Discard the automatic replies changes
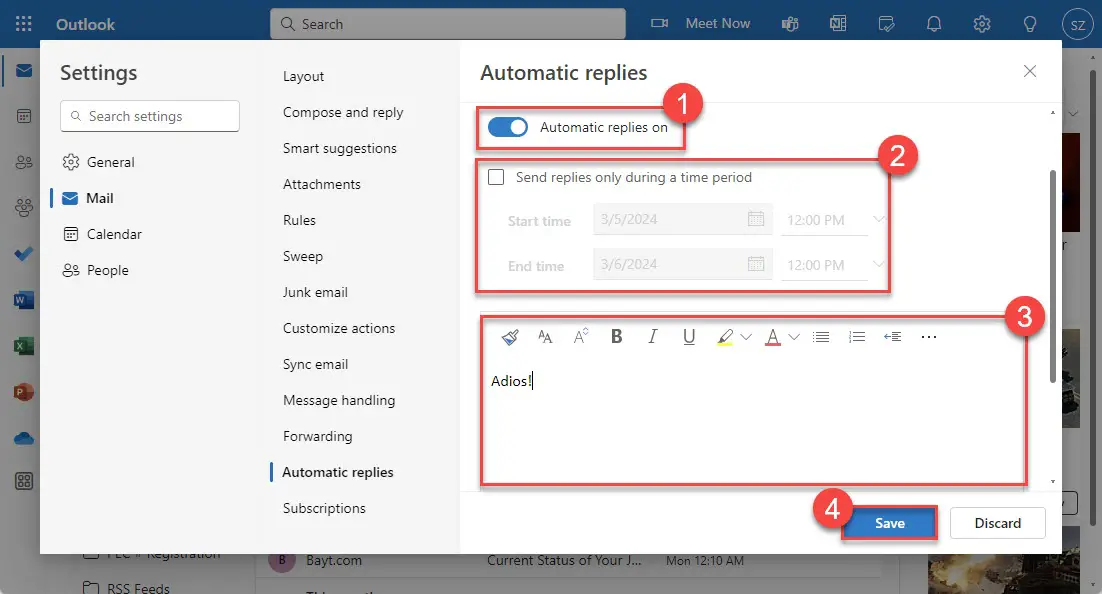The width and height of the screenshot is (1102, 594). tap(997, 522)
